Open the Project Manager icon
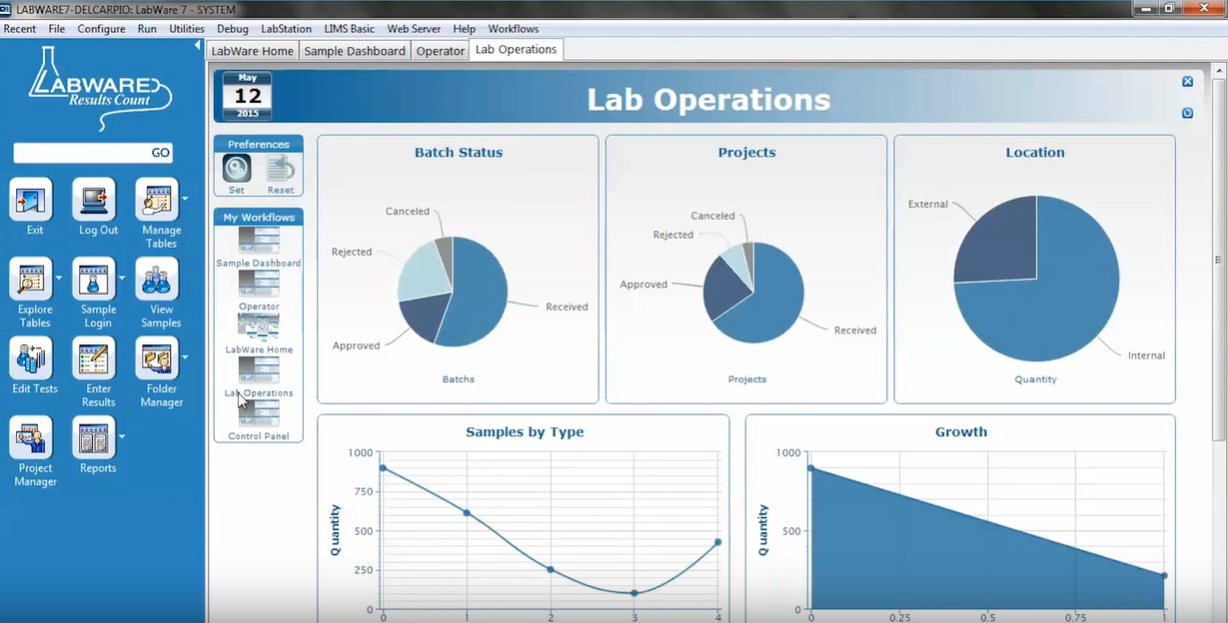The image size is (1228, 623). tap(31, 437)
